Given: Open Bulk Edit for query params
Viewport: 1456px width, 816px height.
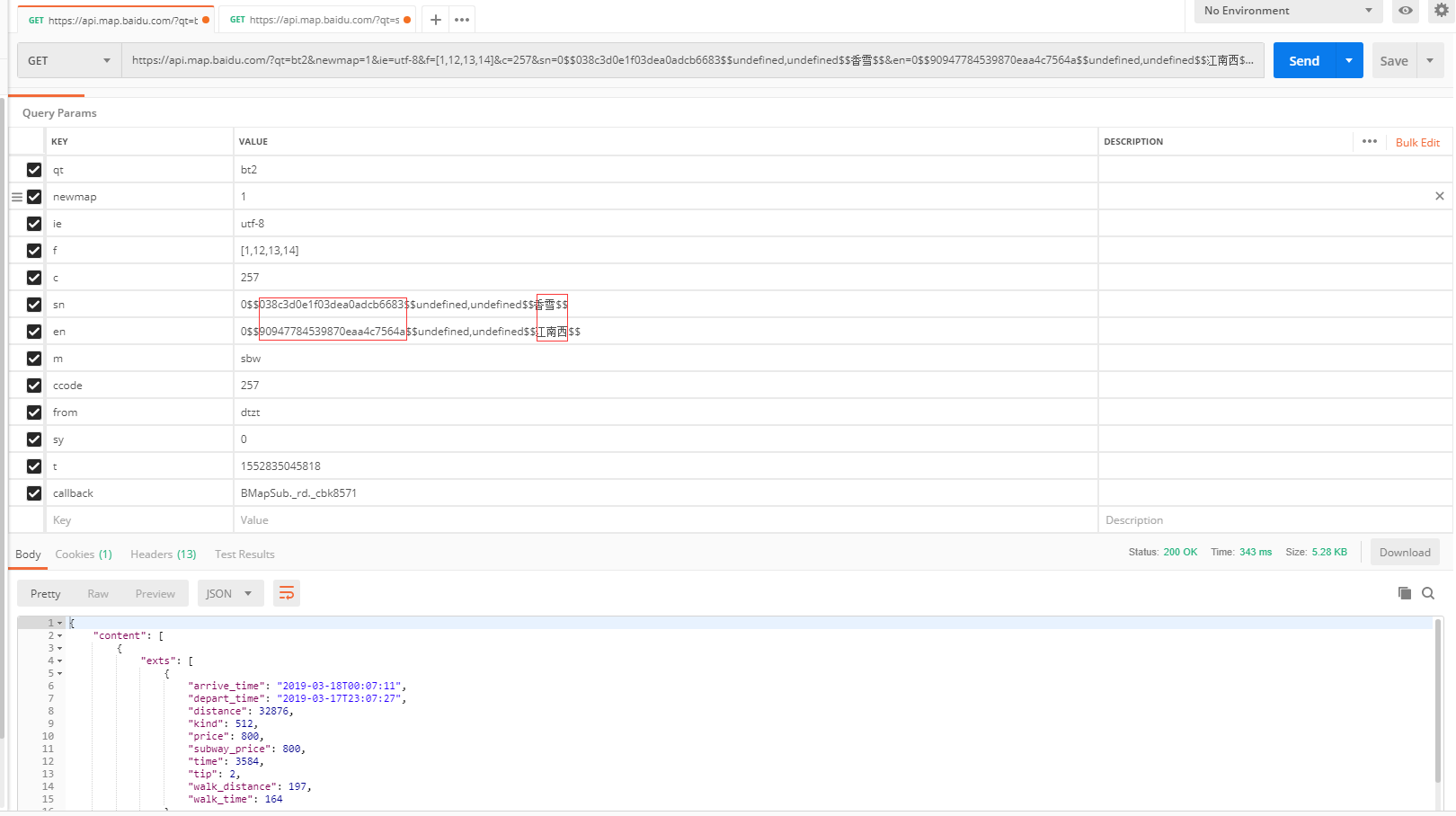Looking at the screenshot, I should pos(1417,143).
